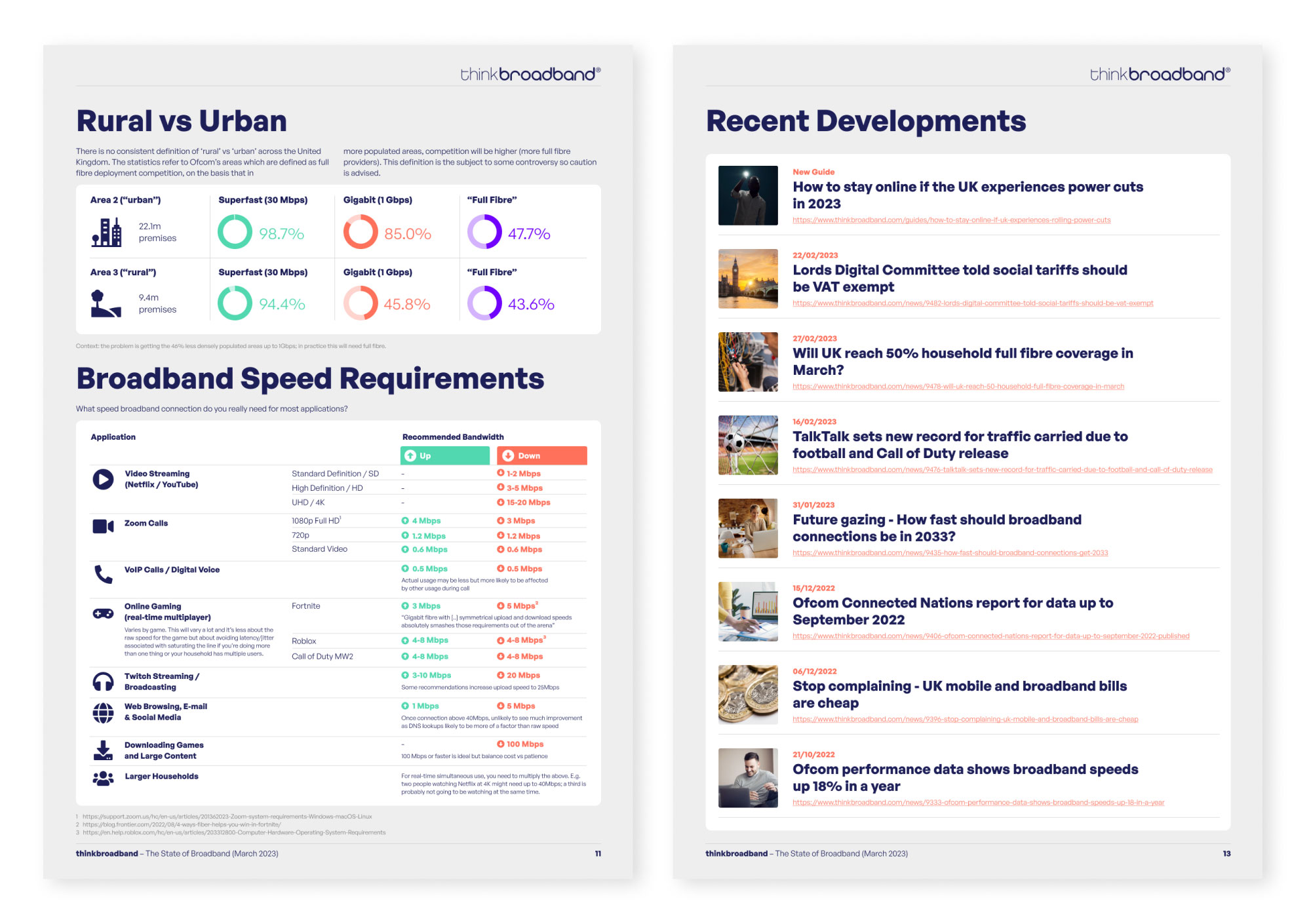The height and width of the screenshot is (924, 1311).
Task: Open the 50% full fibre coverage URL
Action: click(x=958, y=387)
